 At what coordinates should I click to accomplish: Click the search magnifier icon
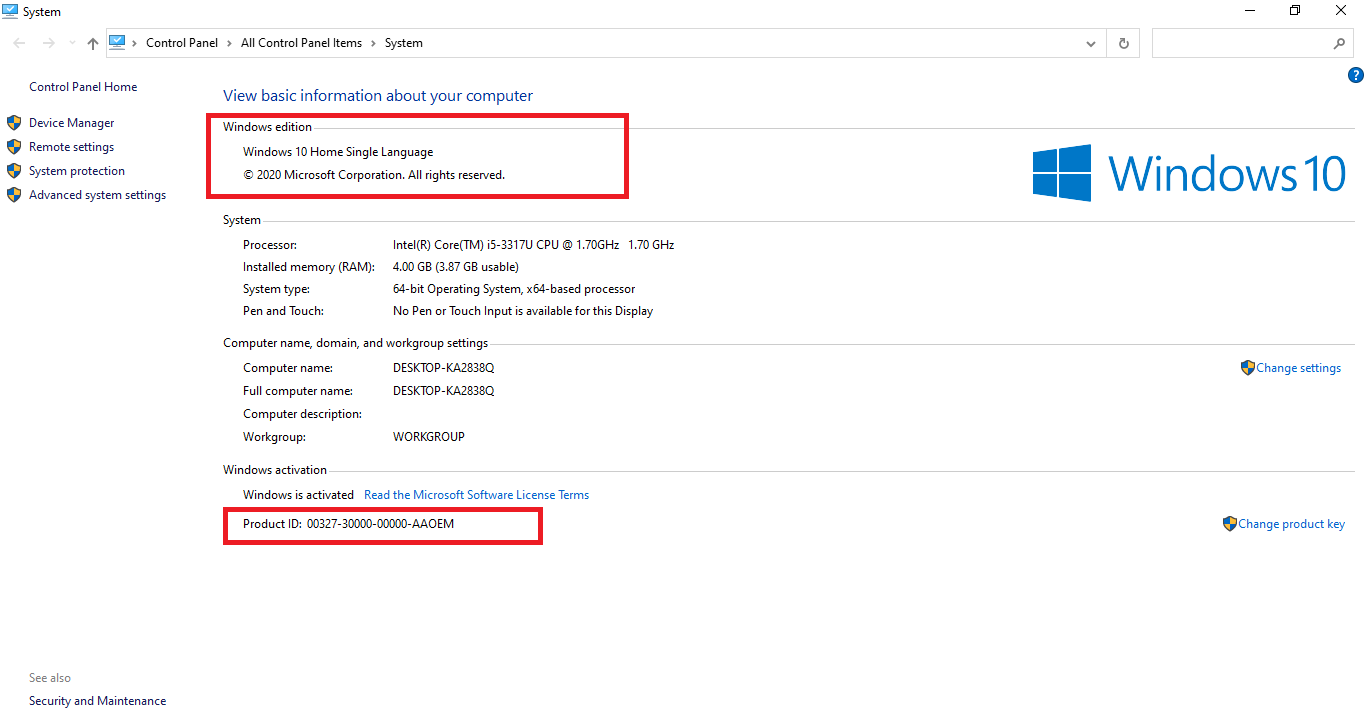click(x=1340, y=44)
